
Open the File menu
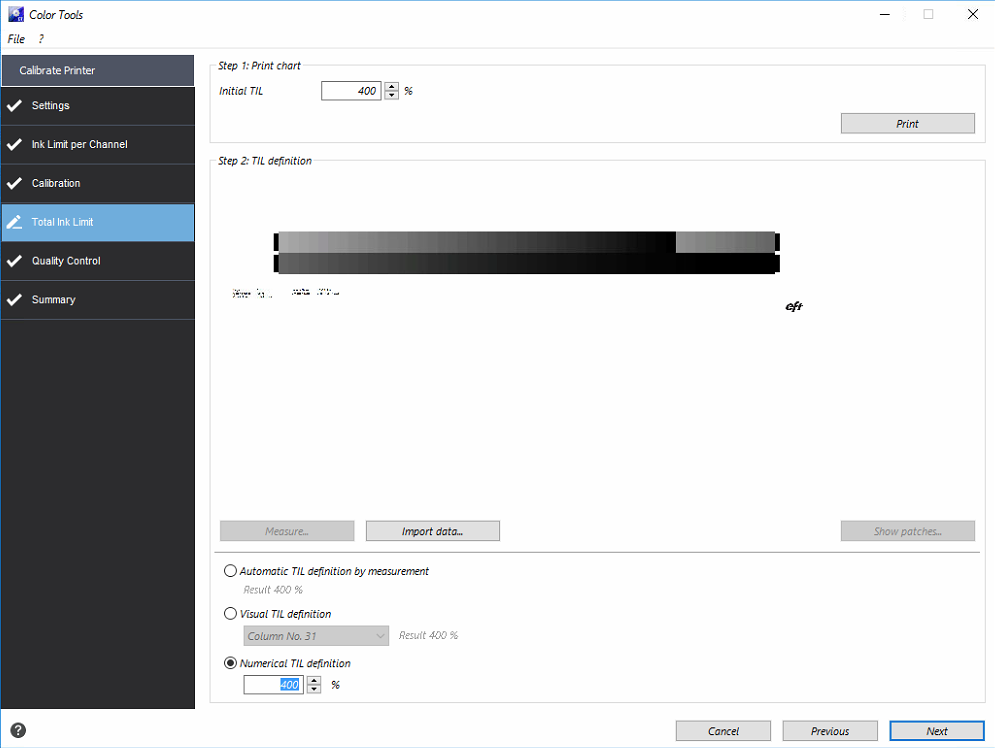point(16,39)
